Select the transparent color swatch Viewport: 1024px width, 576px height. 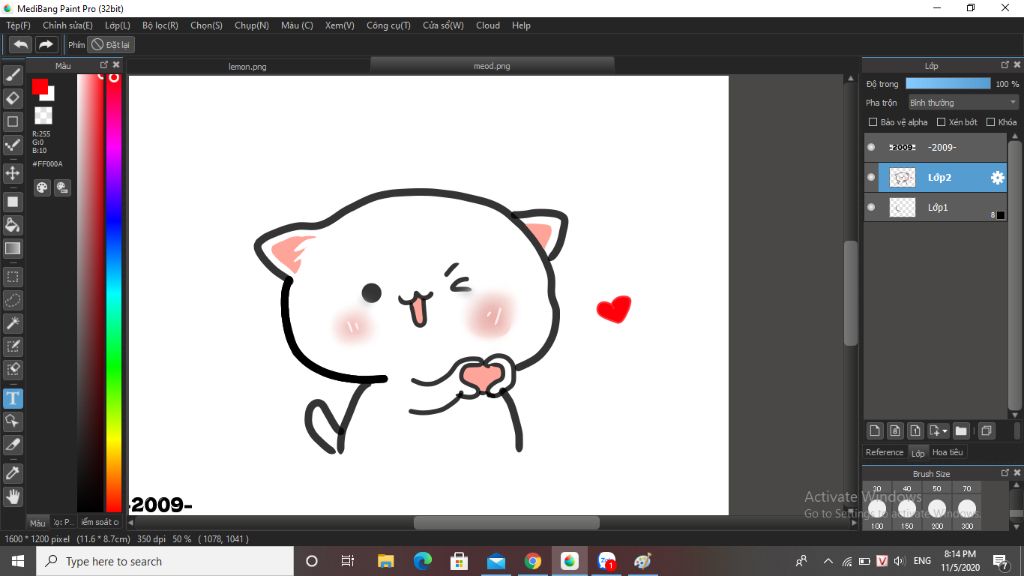43,116
